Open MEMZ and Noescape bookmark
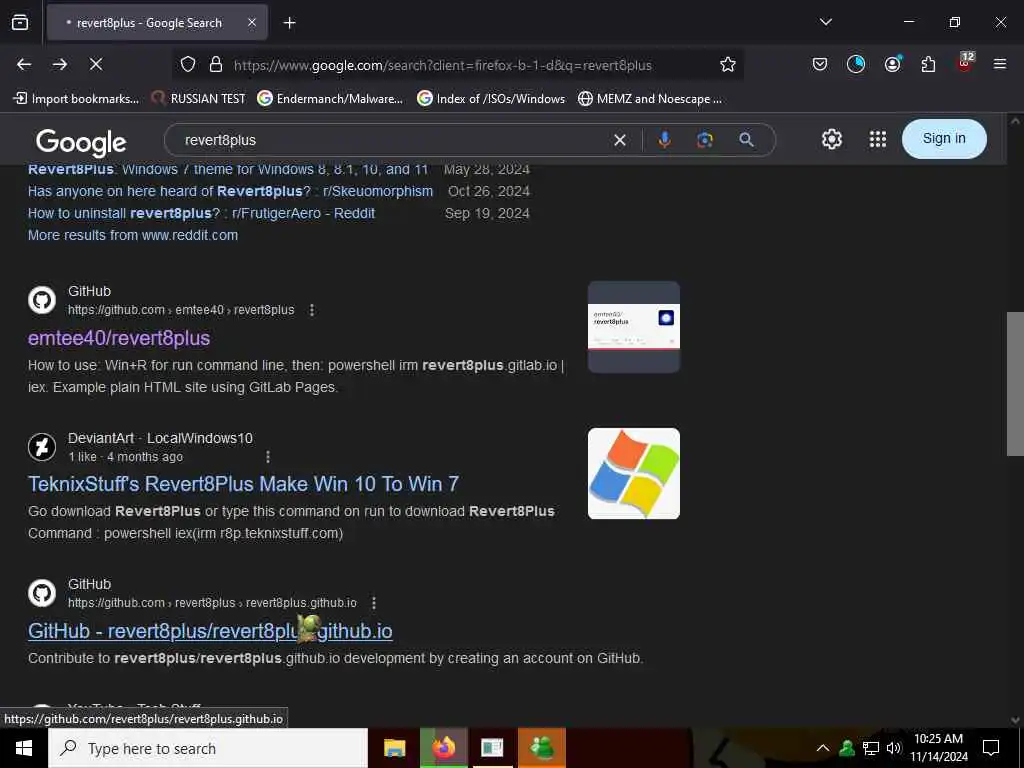The image size is (1024, 768). tap(650, 99)
